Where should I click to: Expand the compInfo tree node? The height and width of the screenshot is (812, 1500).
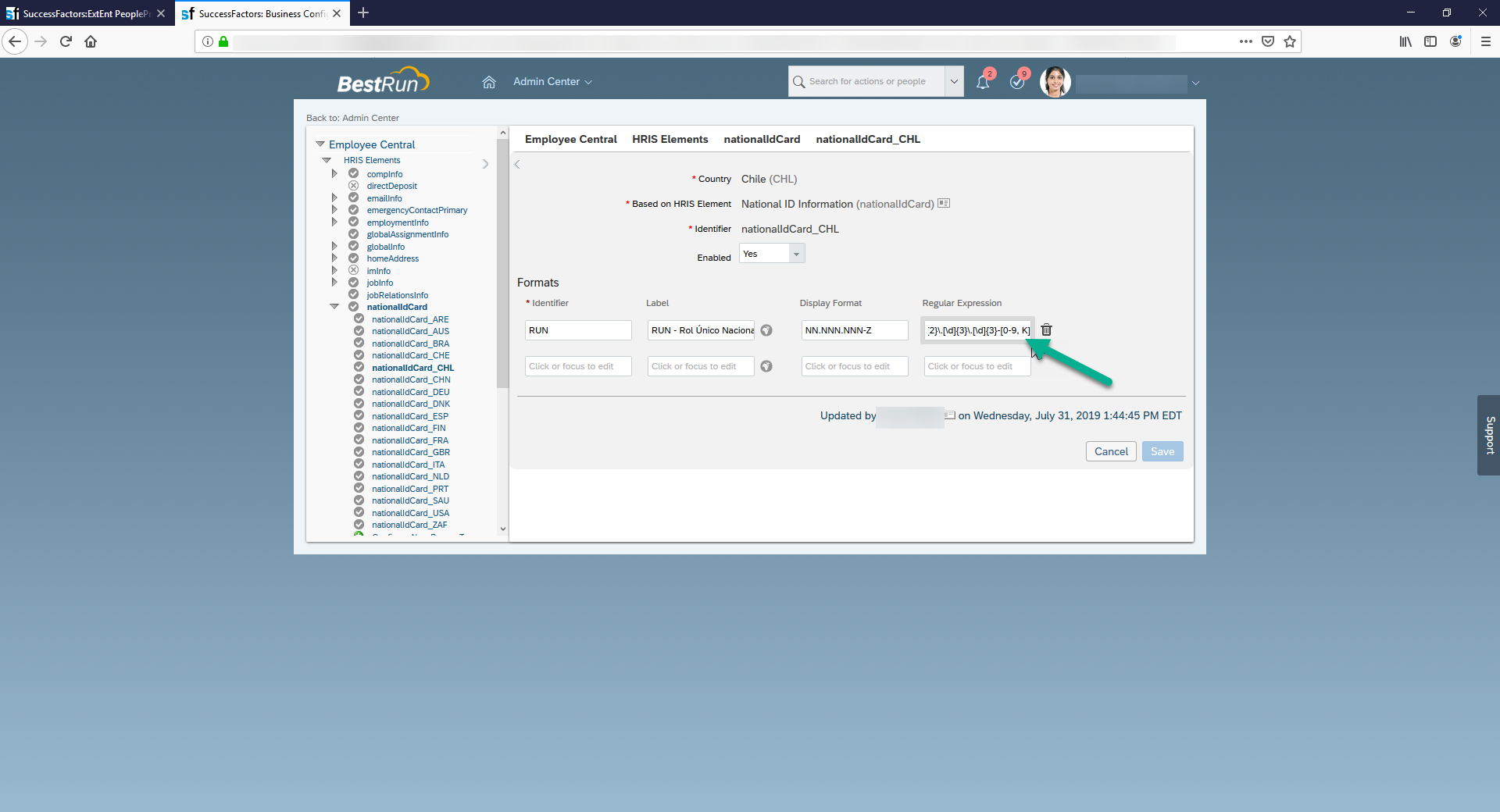tap(334, 173)
